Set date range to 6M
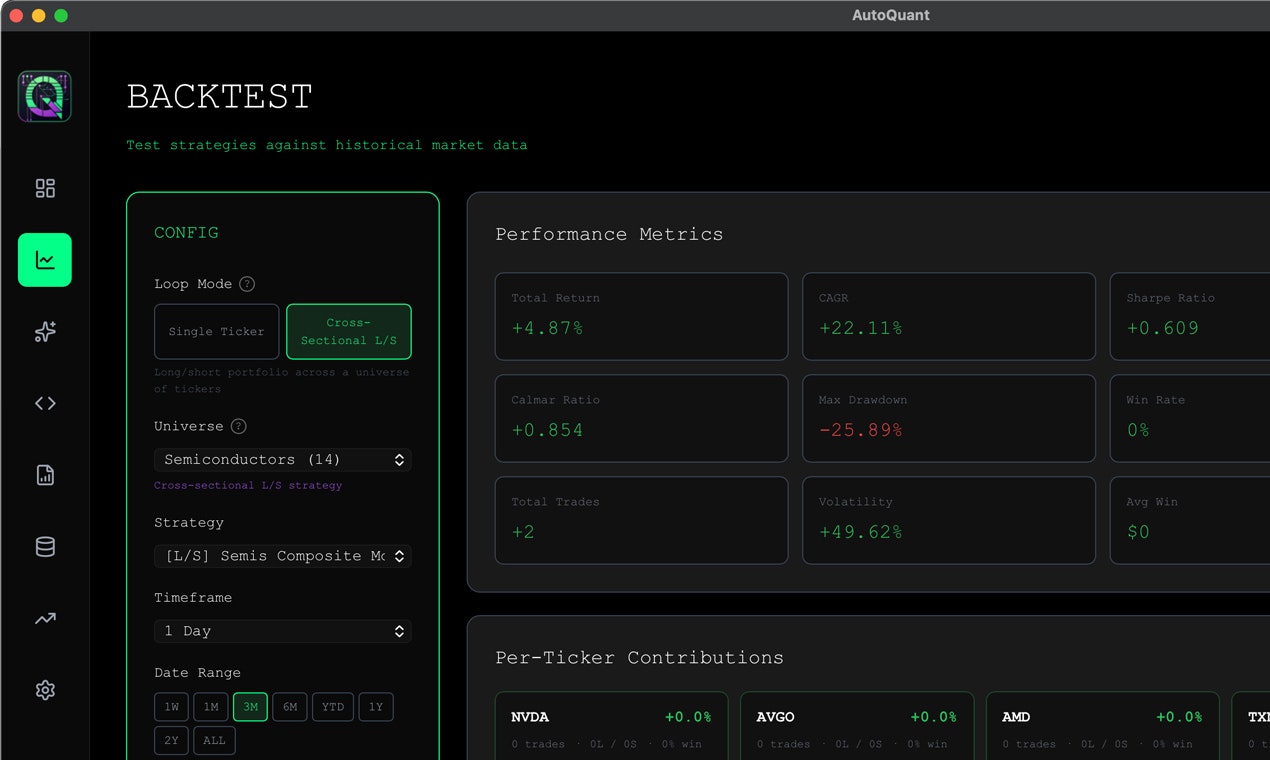Image resolution: width=1270 pixels, height=760 pixels. pos(290,707)
